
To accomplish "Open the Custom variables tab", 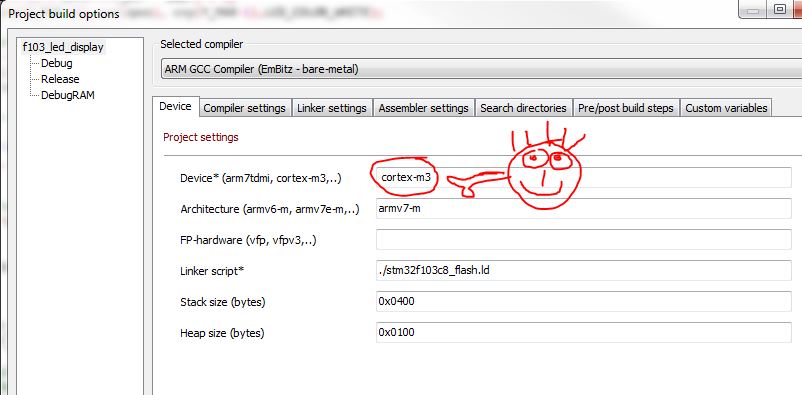I will pos(726,108).
